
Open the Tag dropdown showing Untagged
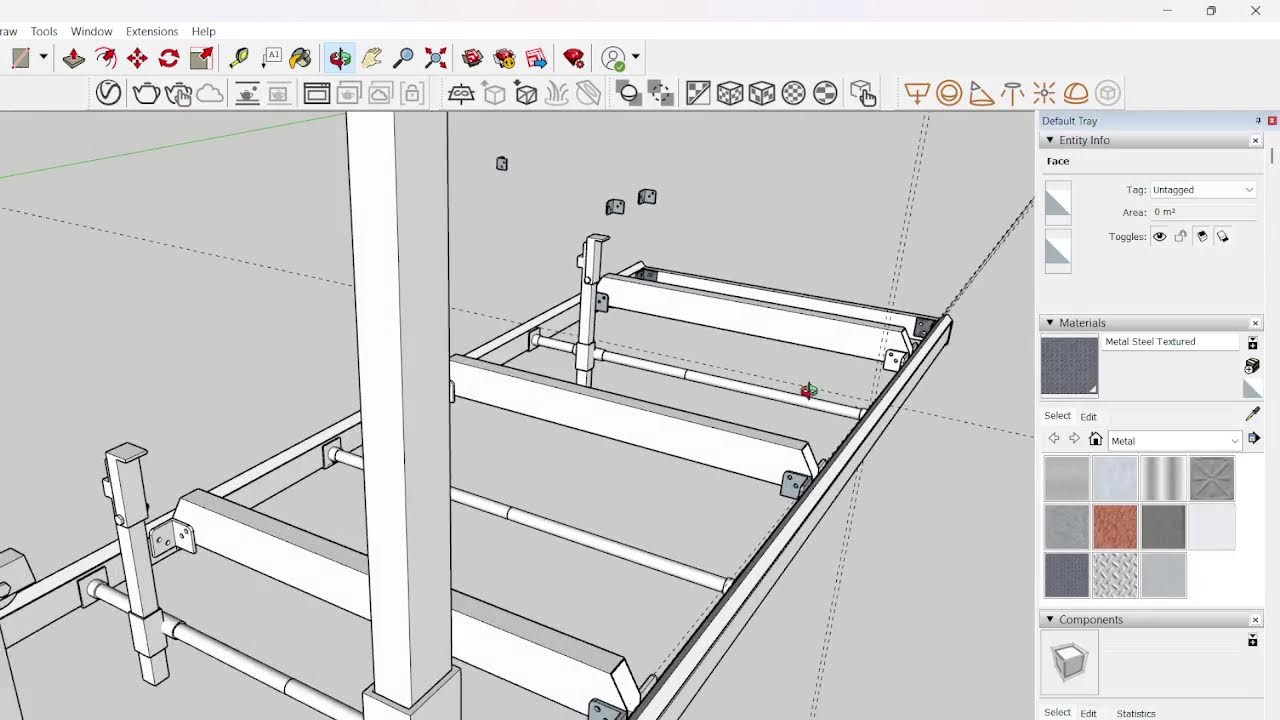pyautogui.click(x=1202, y=190)
